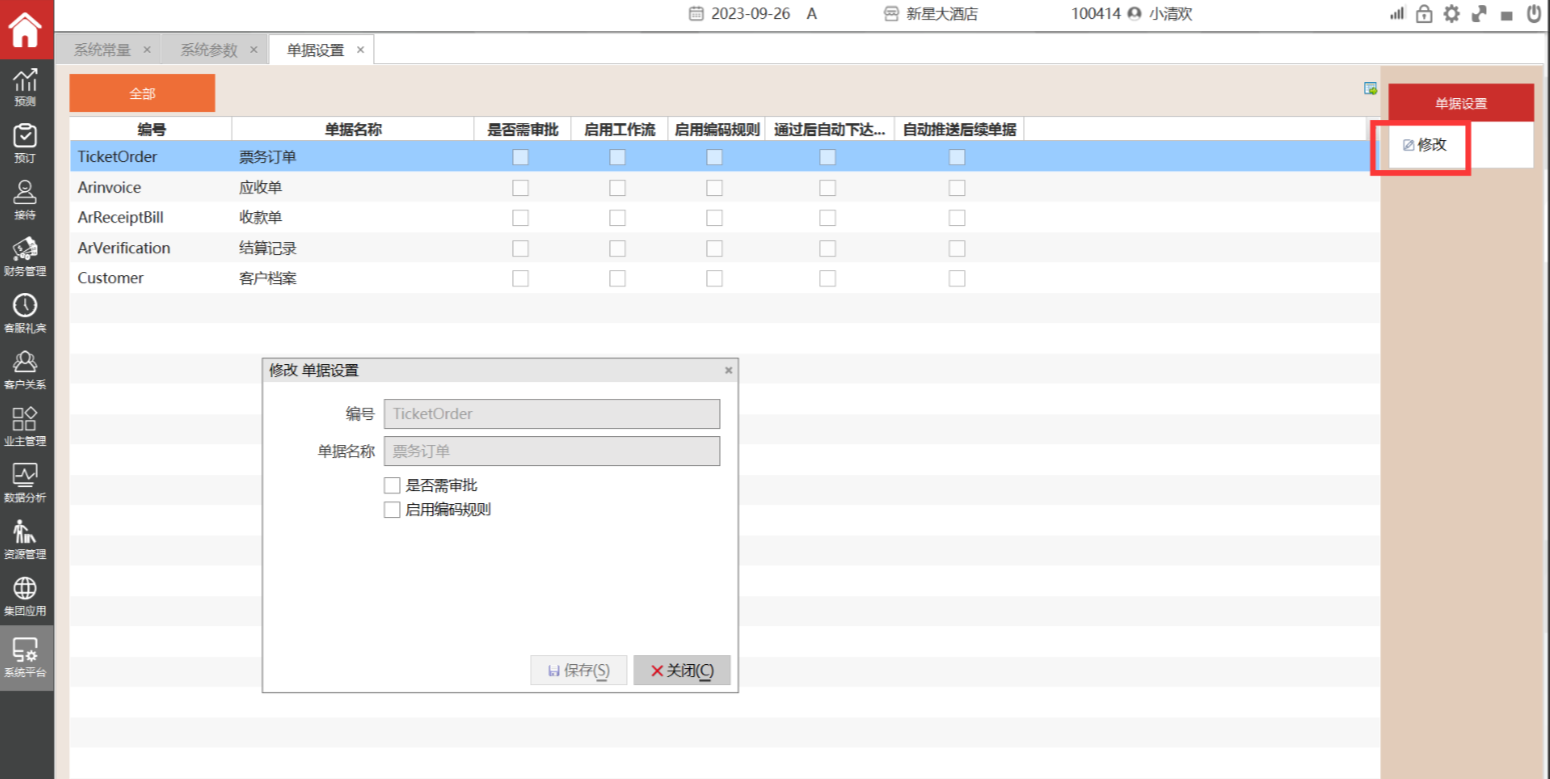Open the 集团应用 group application module

pos(25,594)
